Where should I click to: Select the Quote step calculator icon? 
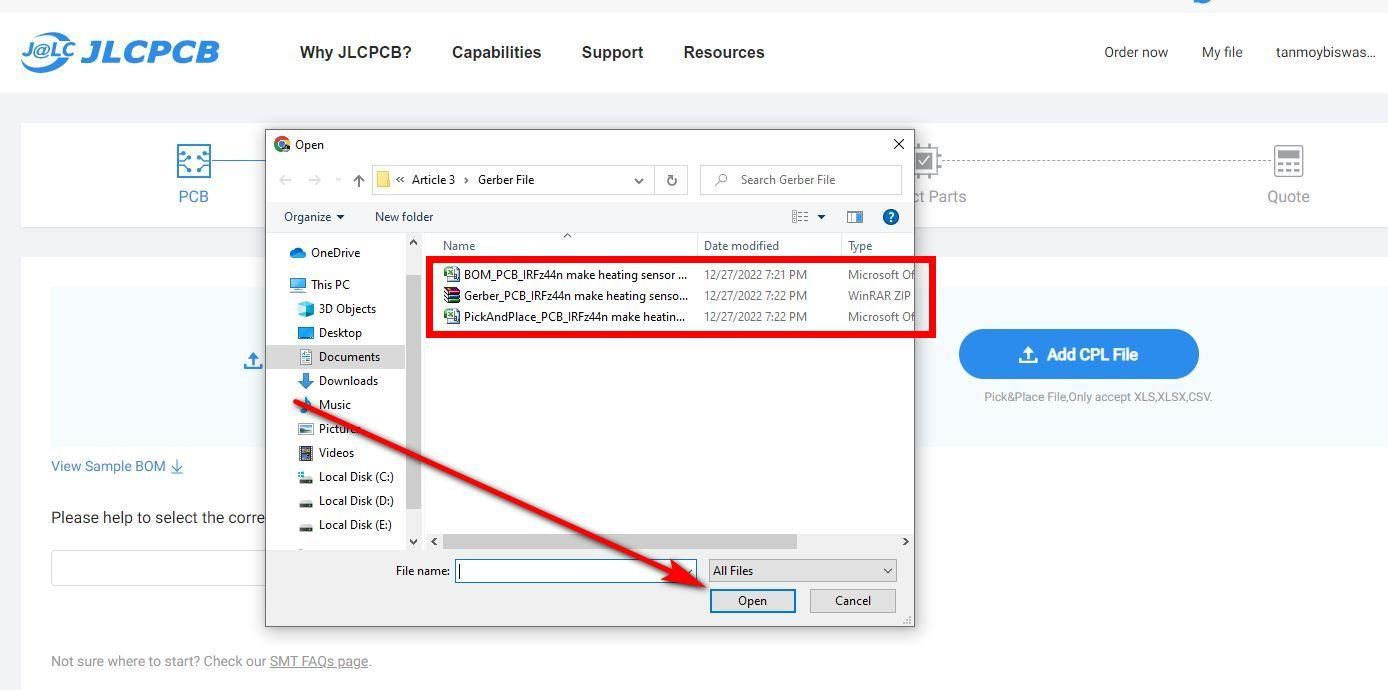(x=1288, y=161)
